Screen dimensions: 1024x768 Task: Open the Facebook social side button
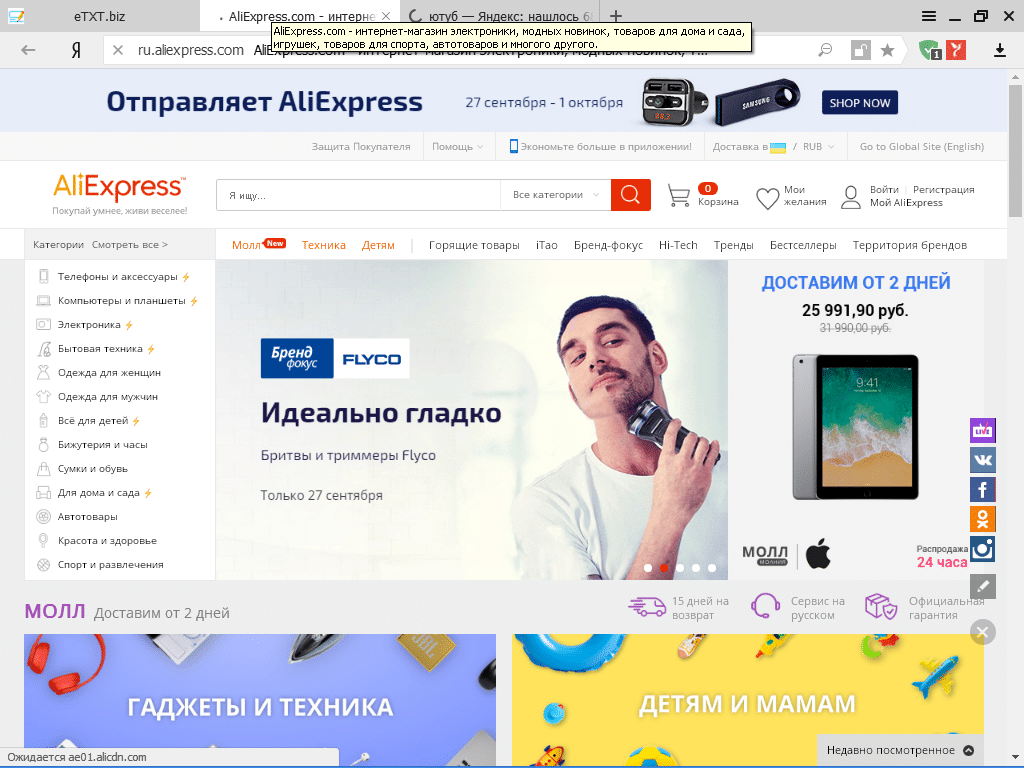click(x=982, y=489)
